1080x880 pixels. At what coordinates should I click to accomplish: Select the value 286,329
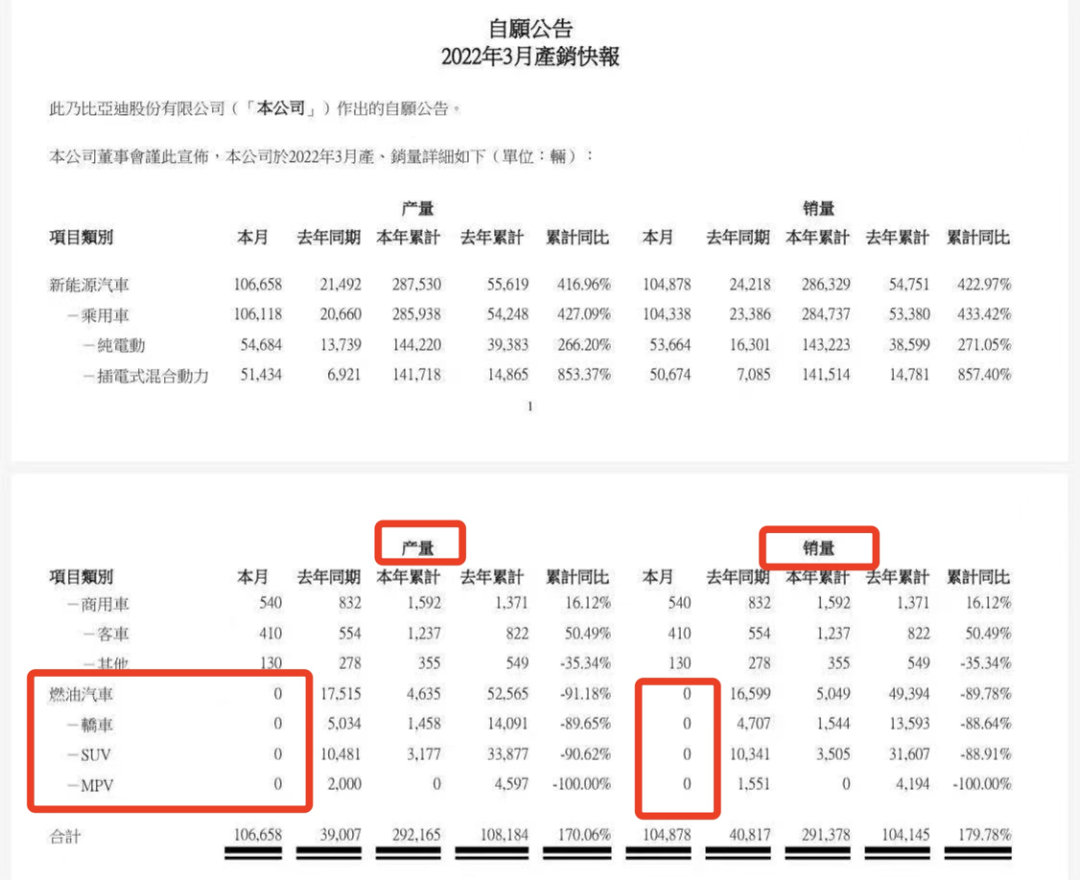826,284
